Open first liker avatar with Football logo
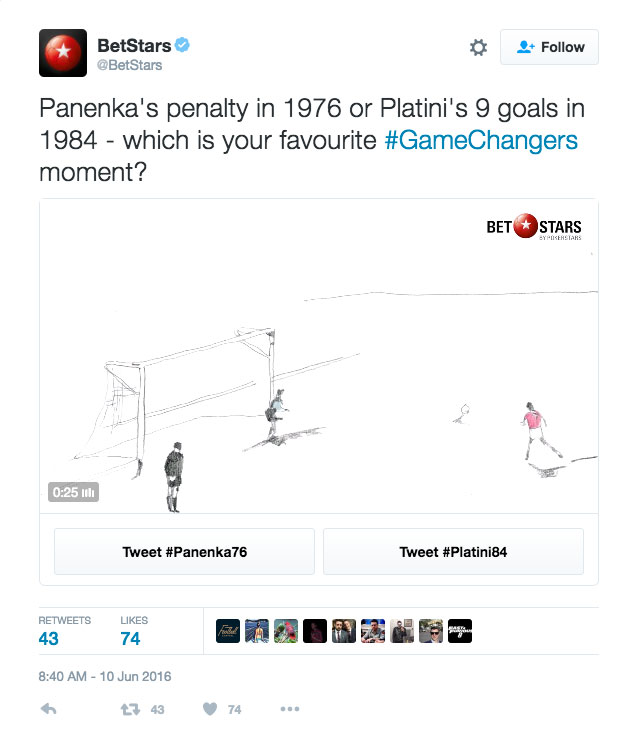The image size is (637, 748). point(228,631)
